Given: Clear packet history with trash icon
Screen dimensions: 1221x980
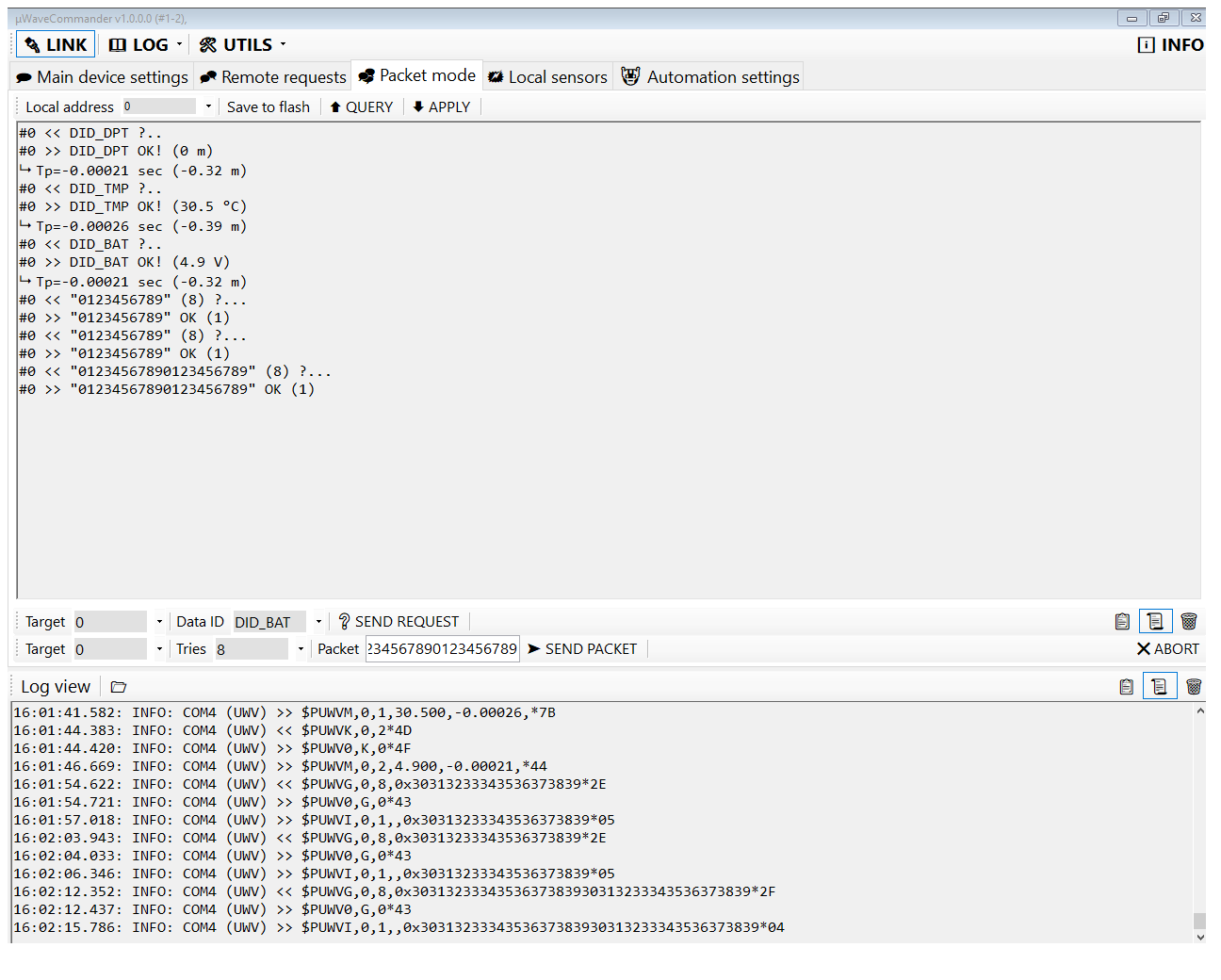Looking at the screenshot, I should pyautogui.click(x=1189, y=621).
